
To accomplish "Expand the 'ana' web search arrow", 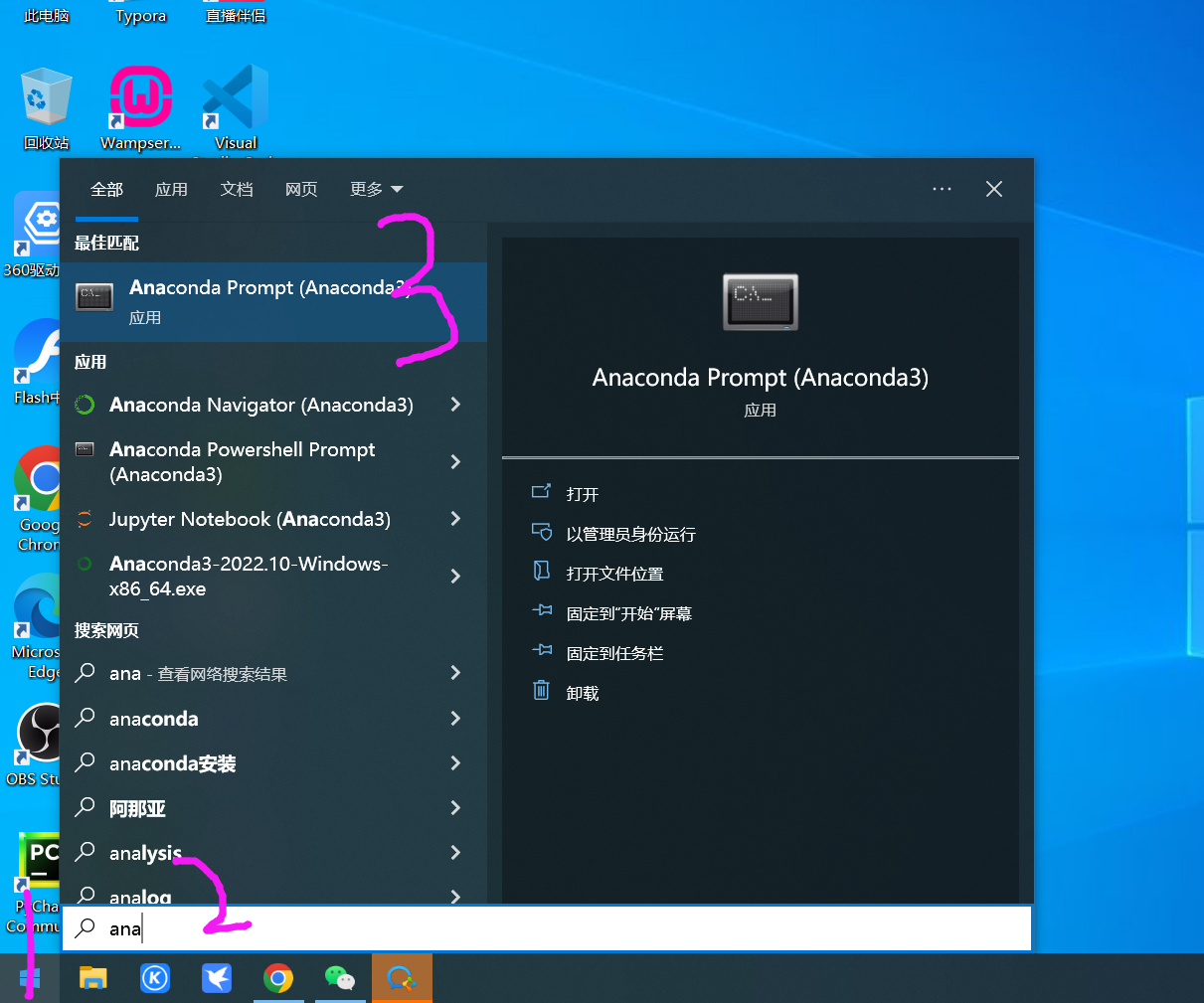I will pos(455,673).
